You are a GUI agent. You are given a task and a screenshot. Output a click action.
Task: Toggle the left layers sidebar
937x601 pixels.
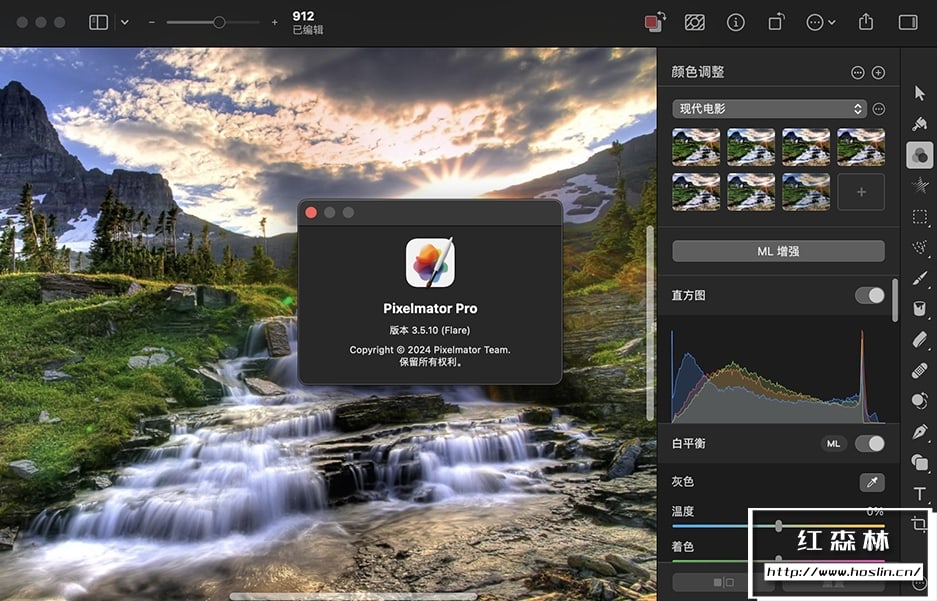click(x=99, y=23)
